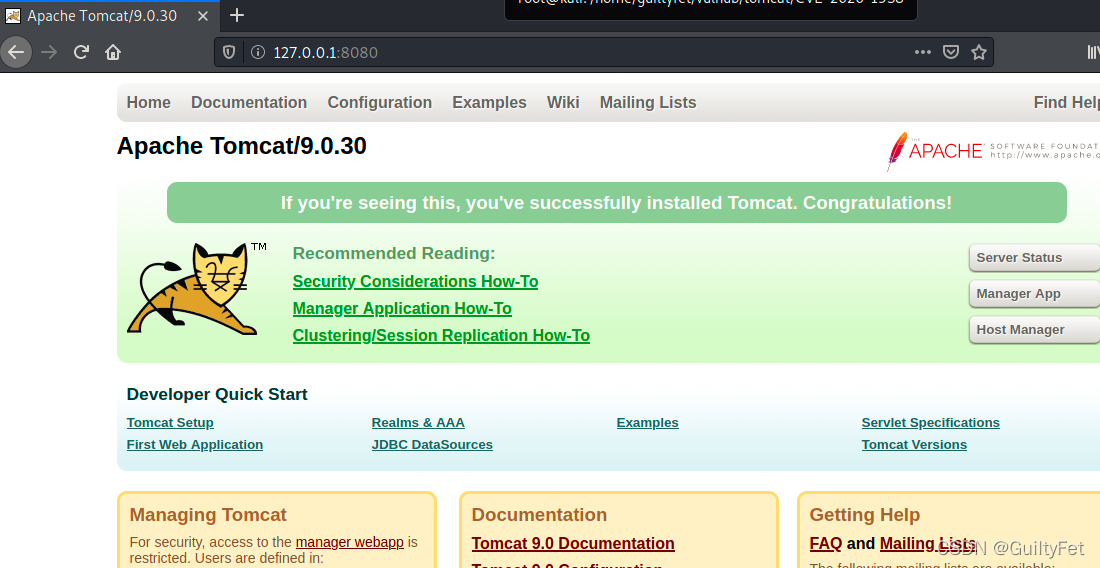Screen dimensions: 1100x568
Task: Open the Examples nav item in top bar
Action: pos(489,102)
